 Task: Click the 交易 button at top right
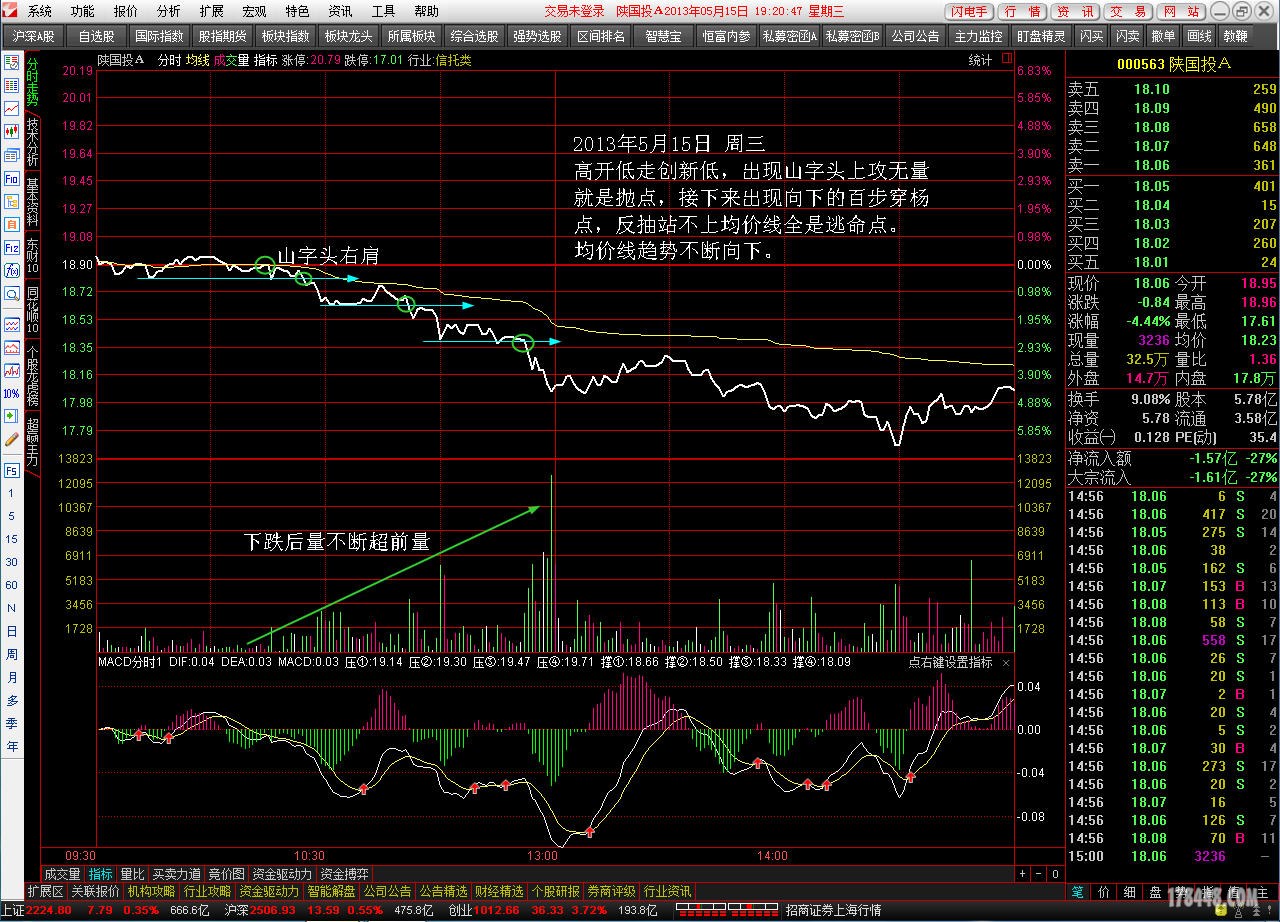tap(1128, 12)
